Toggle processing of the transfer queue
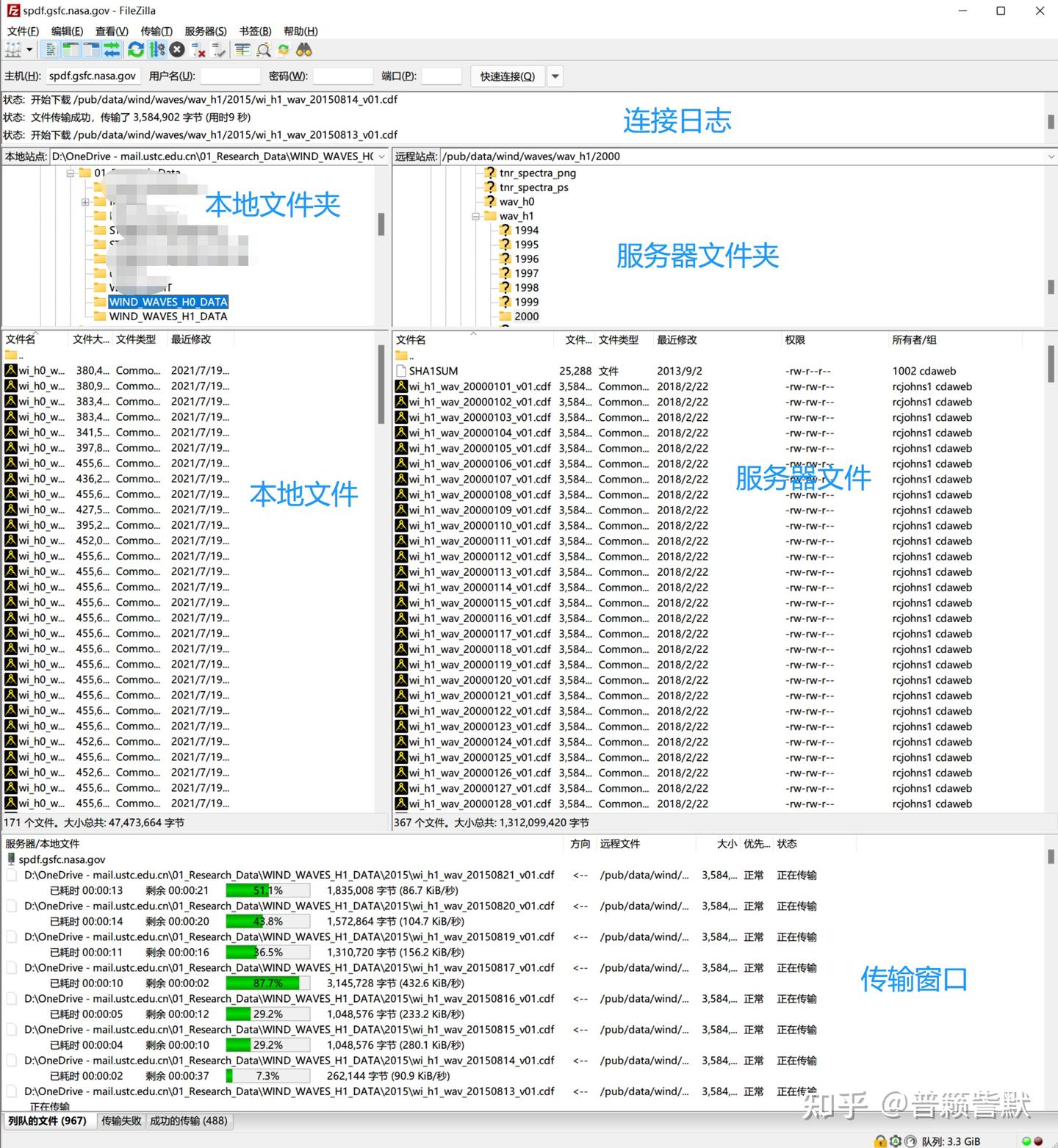Screen dimensions: 1058x1148 156,50
